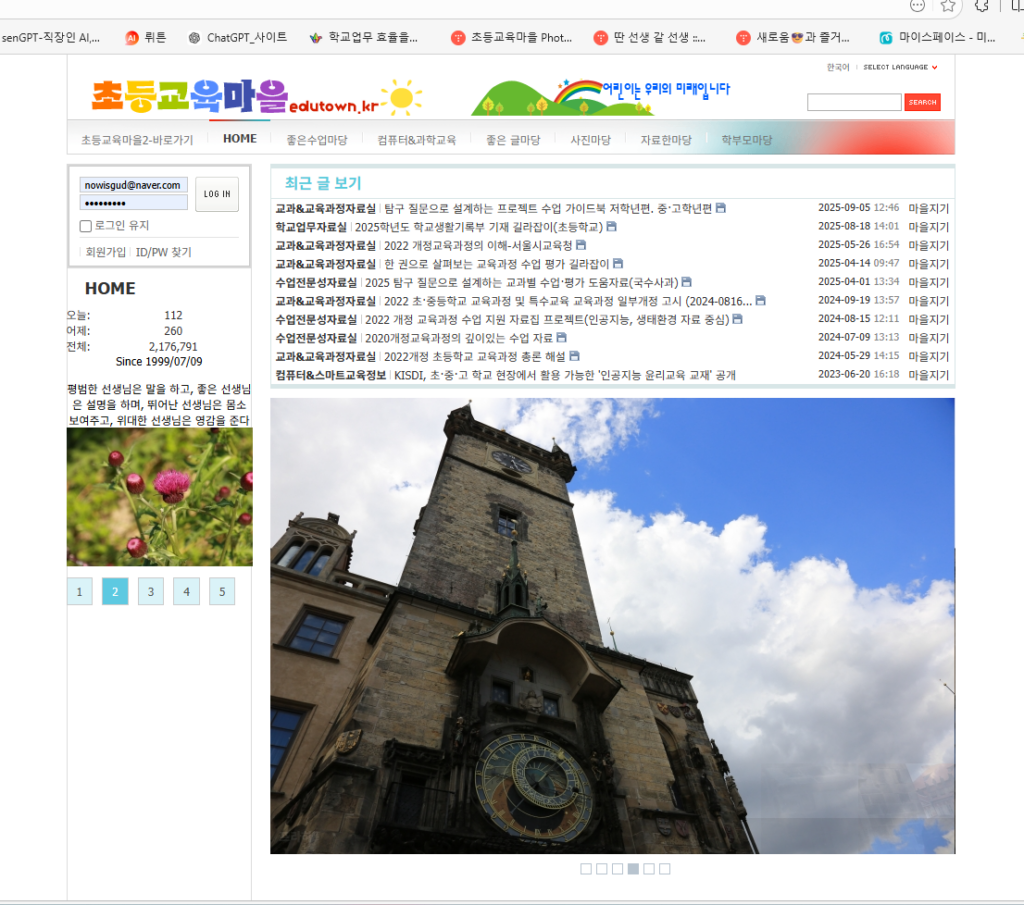1024x905 pixels.
Task: Select page 3 of the sidebar photo pager
Action: tap(150, 592)
